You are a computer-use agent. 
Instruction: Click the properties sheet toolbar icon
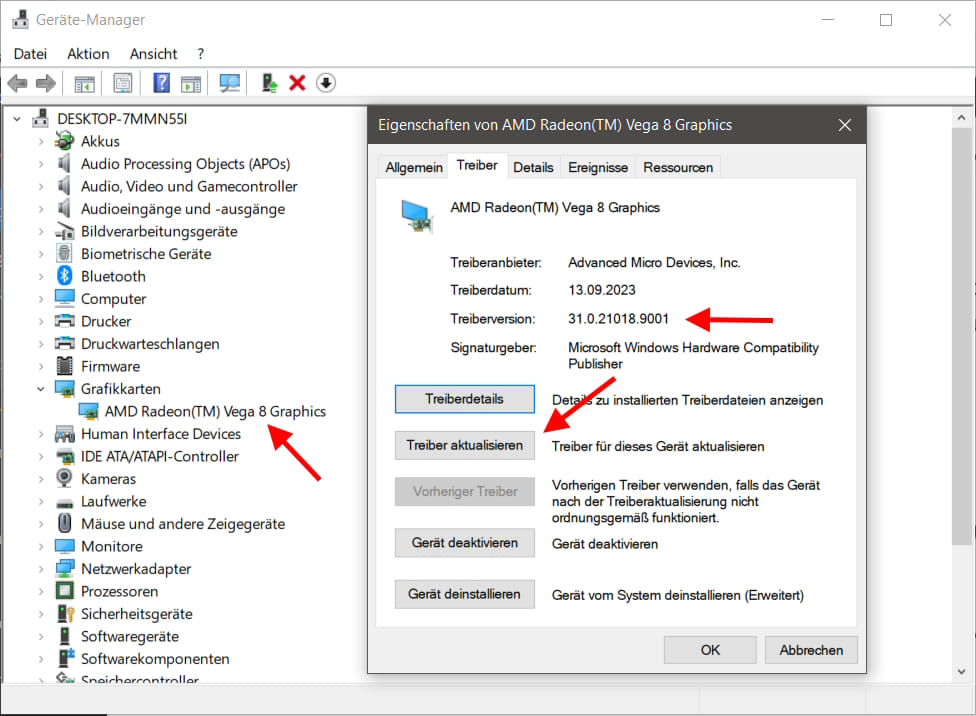pyautogui.click(x=123, y=83)
